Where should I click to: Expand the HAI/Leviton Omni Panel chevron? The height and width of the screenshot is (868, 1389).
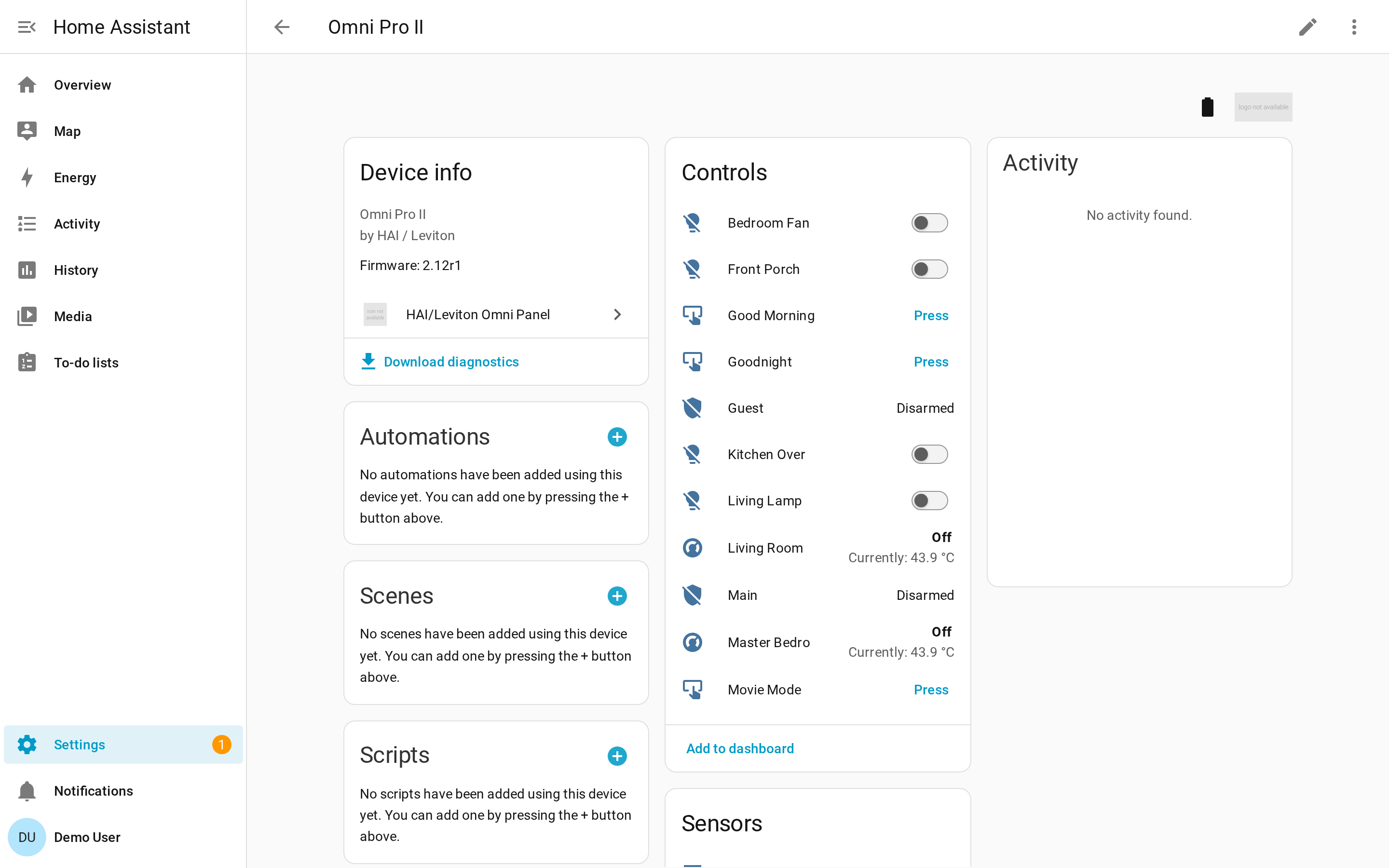[617, 314]
